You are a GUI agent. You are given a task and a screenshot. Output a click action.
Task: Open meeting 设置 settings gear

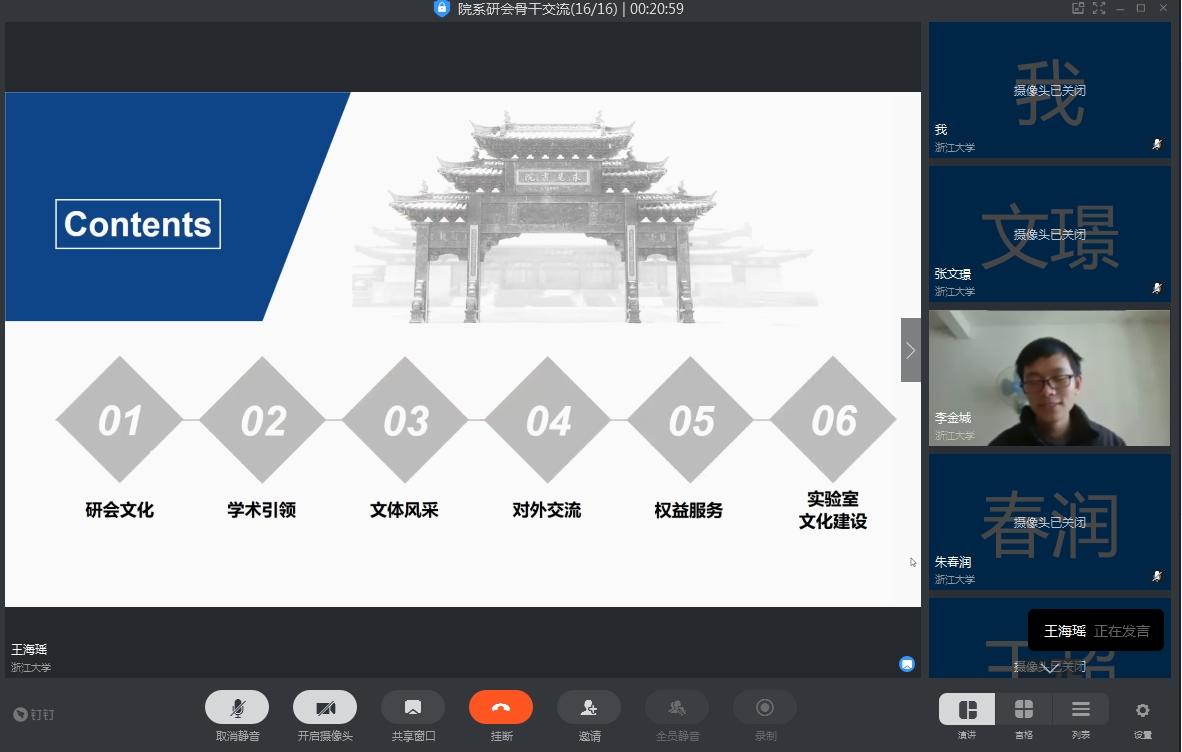1142,710
